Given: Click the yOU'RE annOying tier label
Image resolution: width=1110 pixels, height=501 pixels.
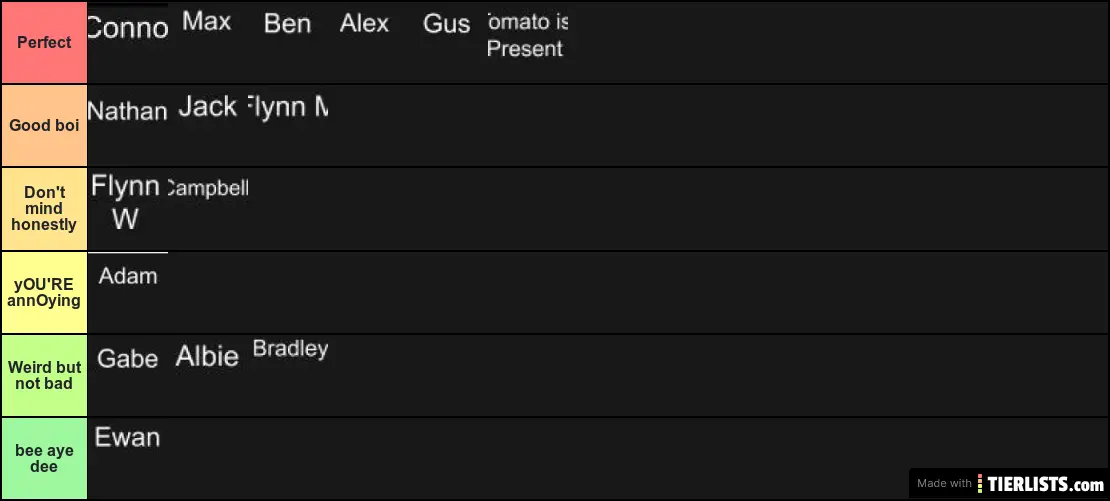Looking at the screenshot, I should click(x=44, y=292).
